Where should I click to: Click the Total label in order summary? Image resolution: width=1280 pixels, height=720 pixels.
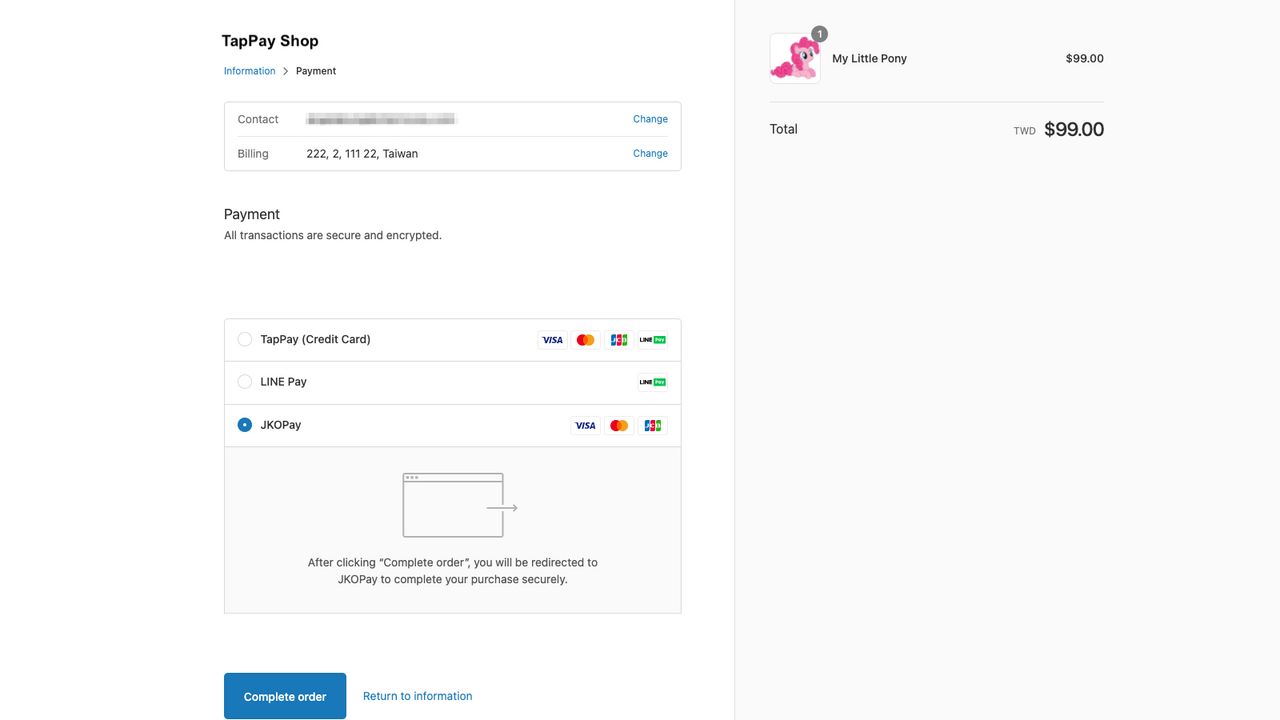(784, 129)
